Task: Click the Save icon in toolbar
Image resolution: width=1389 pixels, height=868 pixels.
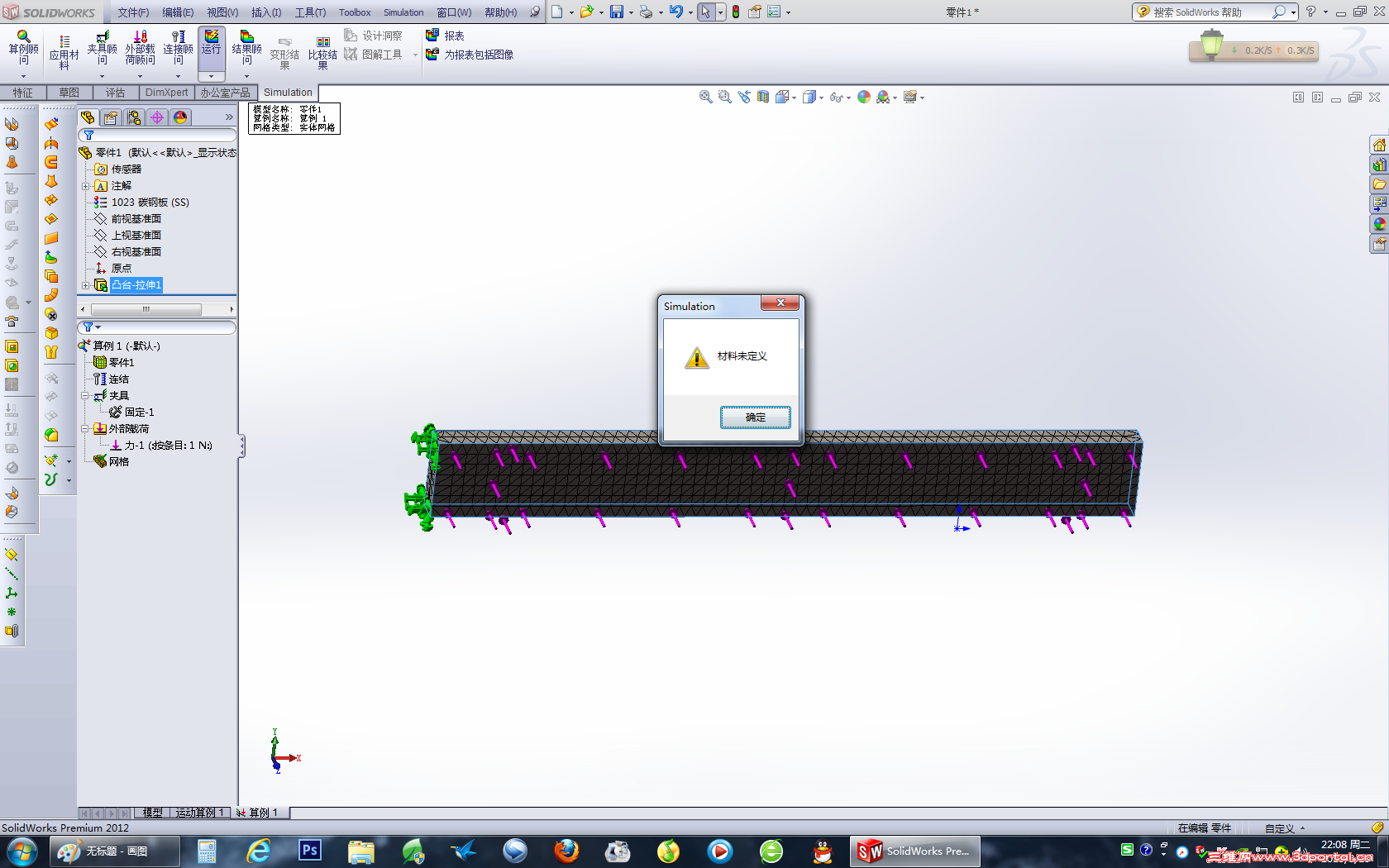Action: [x=617, y=12]
